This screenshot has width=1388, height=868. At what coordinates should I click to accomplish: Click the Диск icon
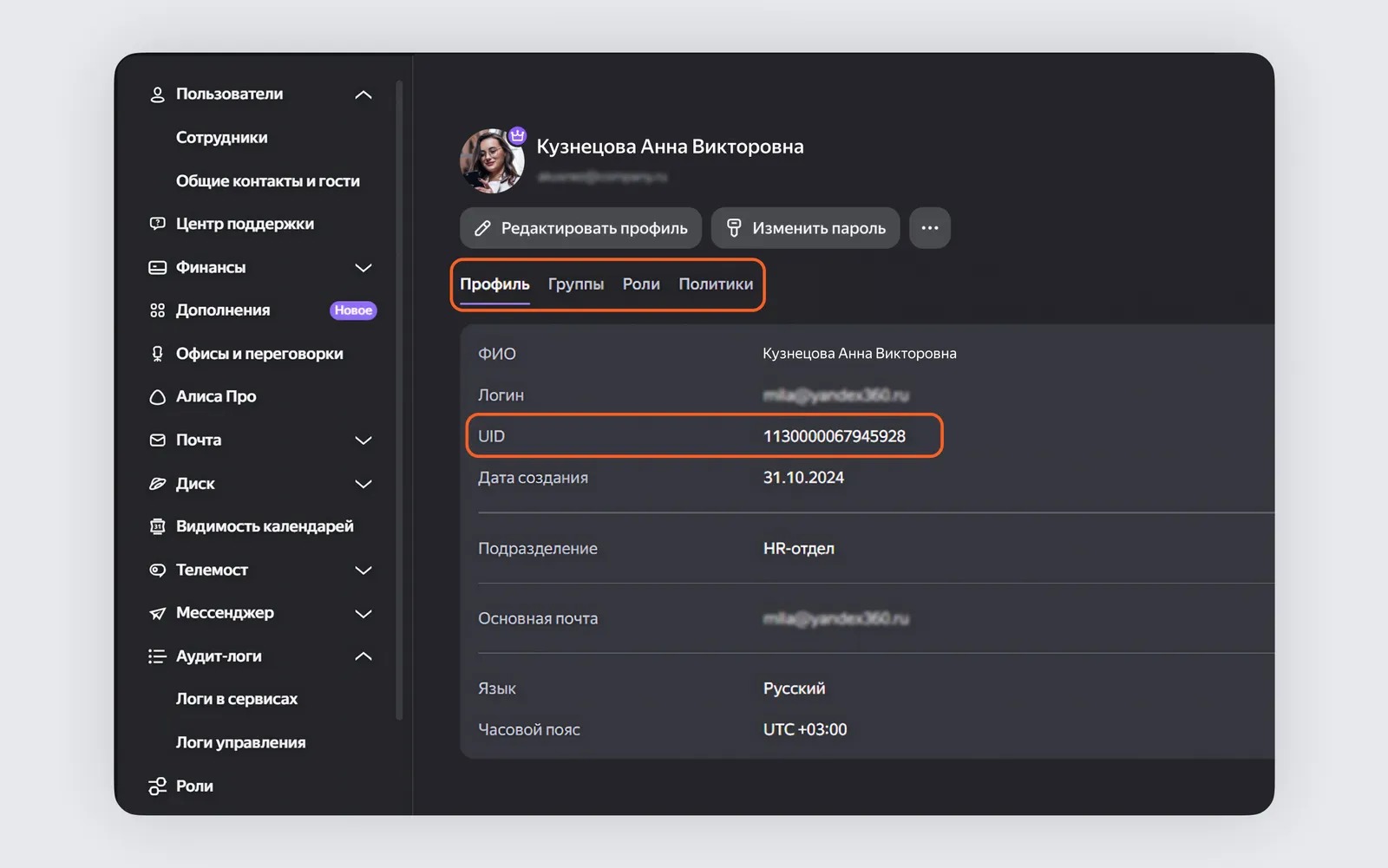157,484
